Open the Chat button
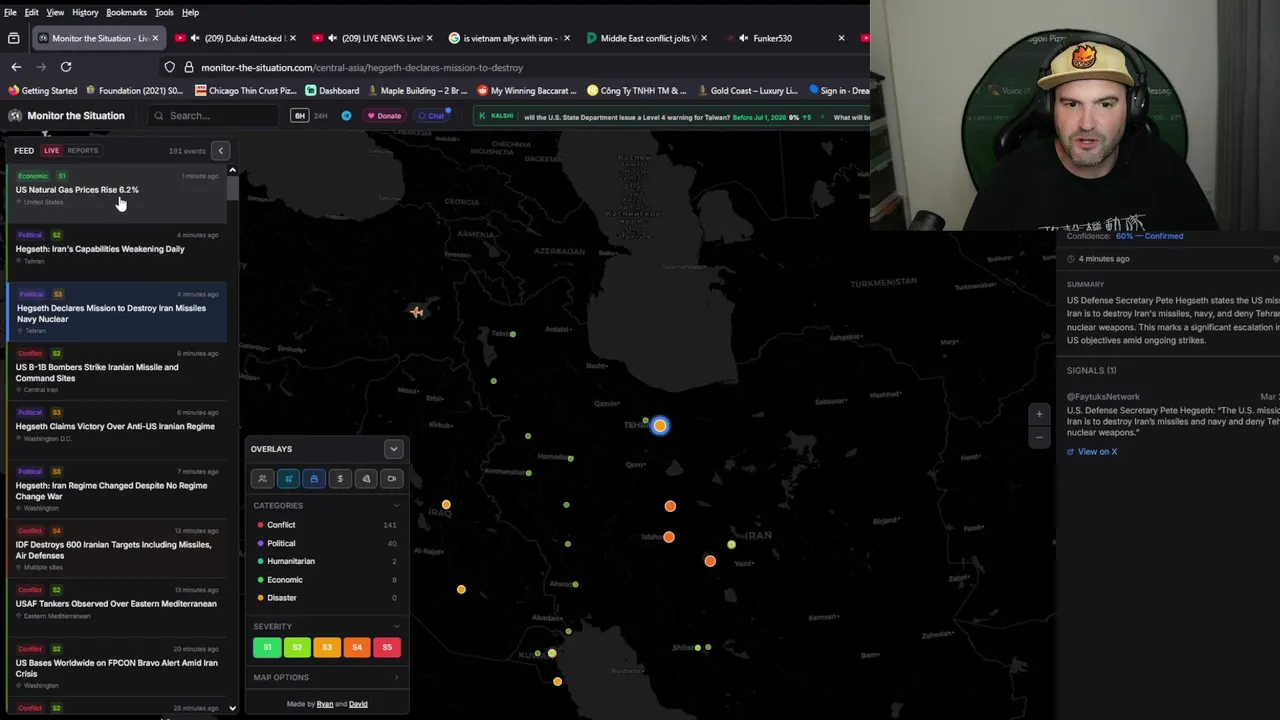This screenshot has height=720, width=1280. pos(431,116)
